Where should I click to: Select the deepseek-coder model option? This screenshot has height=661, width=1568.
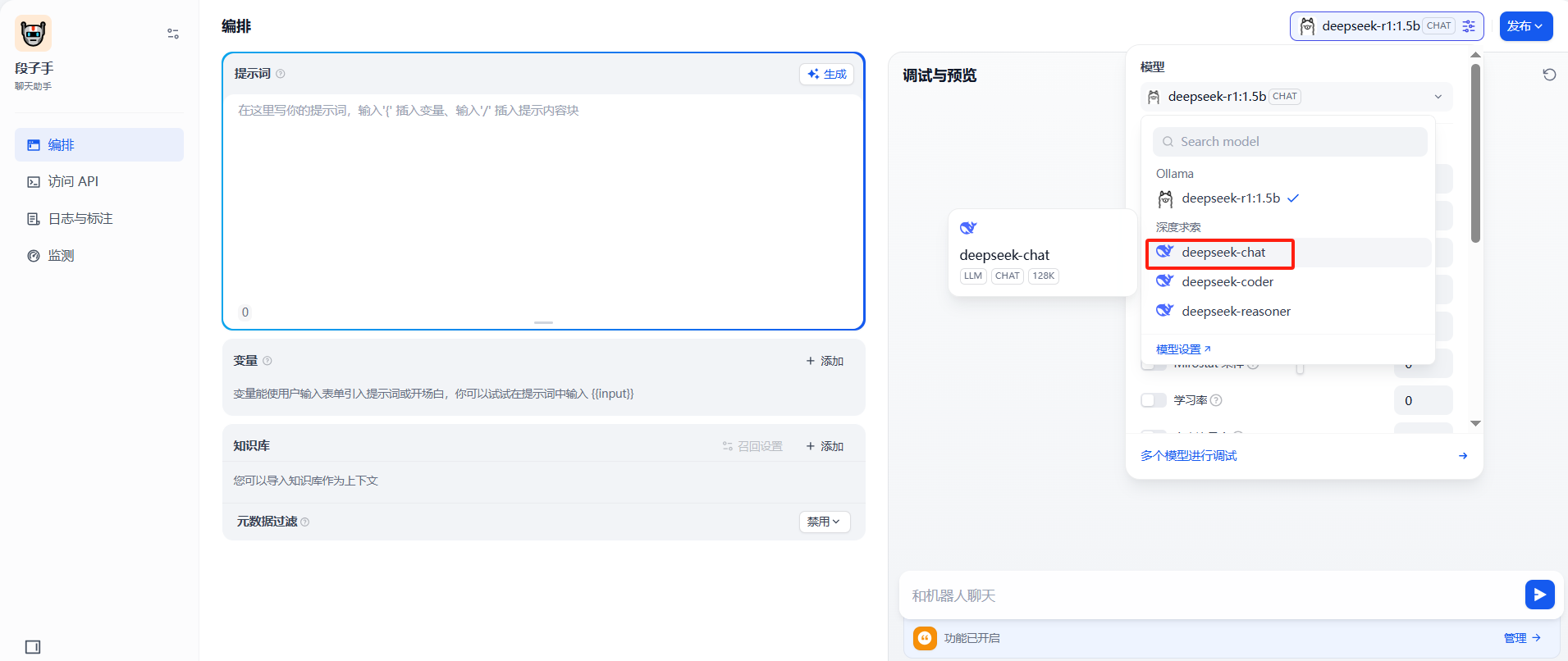tap(1288, 282)
